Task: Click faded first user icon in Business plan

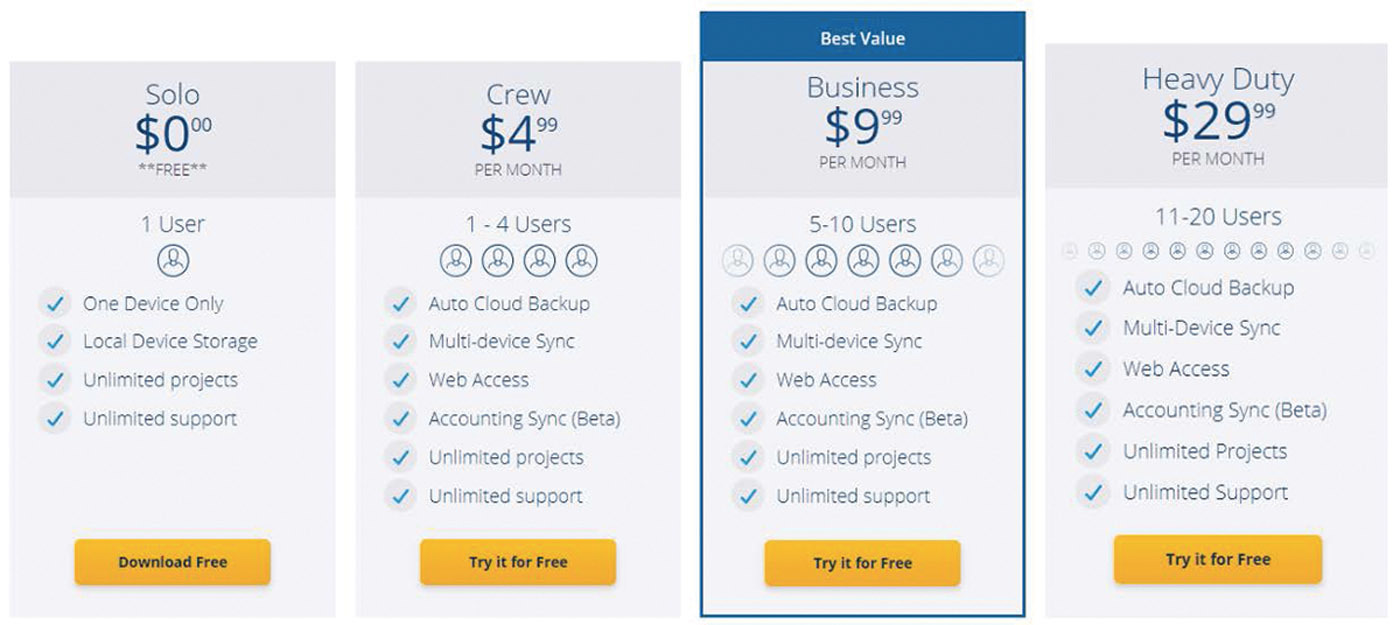Action: pyautogui.click(x=737, y=261)
